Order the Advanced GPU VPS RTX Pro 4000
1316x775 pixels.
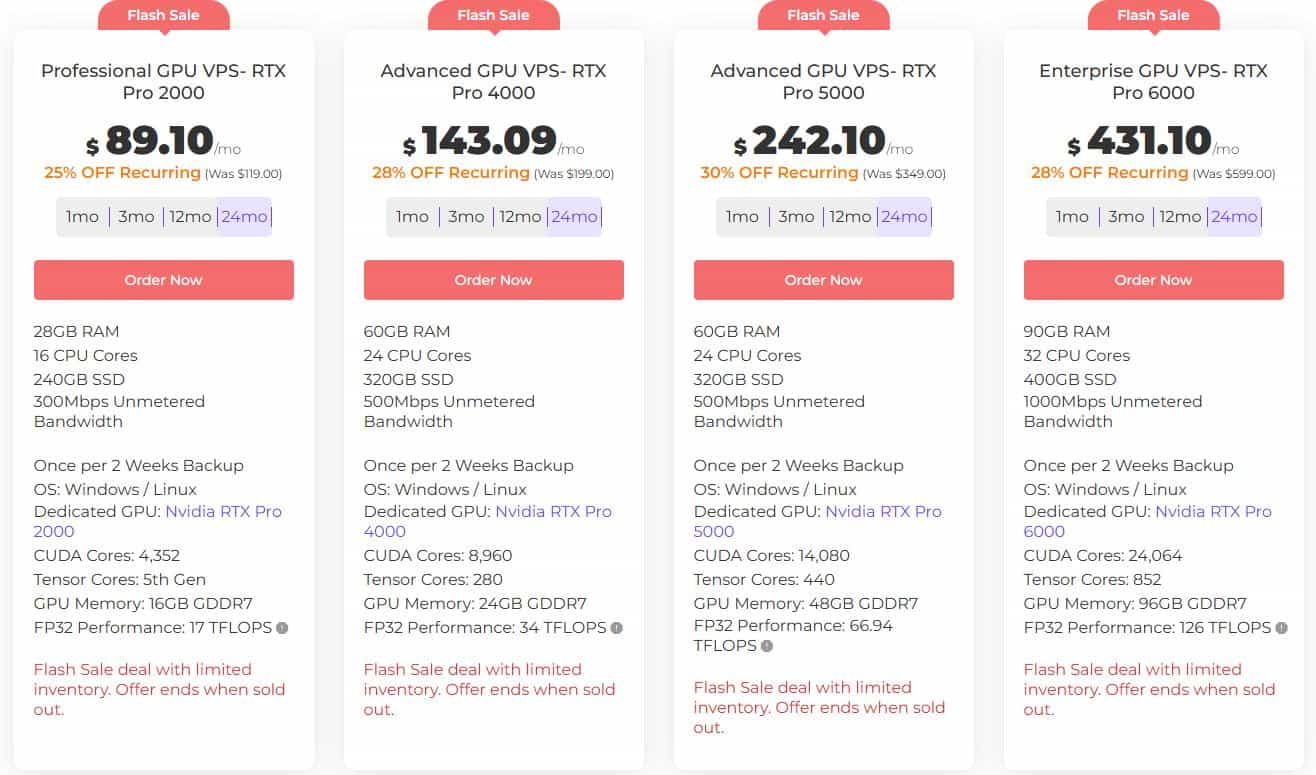pos(494,280)
